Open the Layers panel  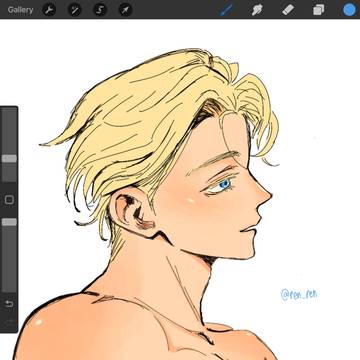coord(318,10)
